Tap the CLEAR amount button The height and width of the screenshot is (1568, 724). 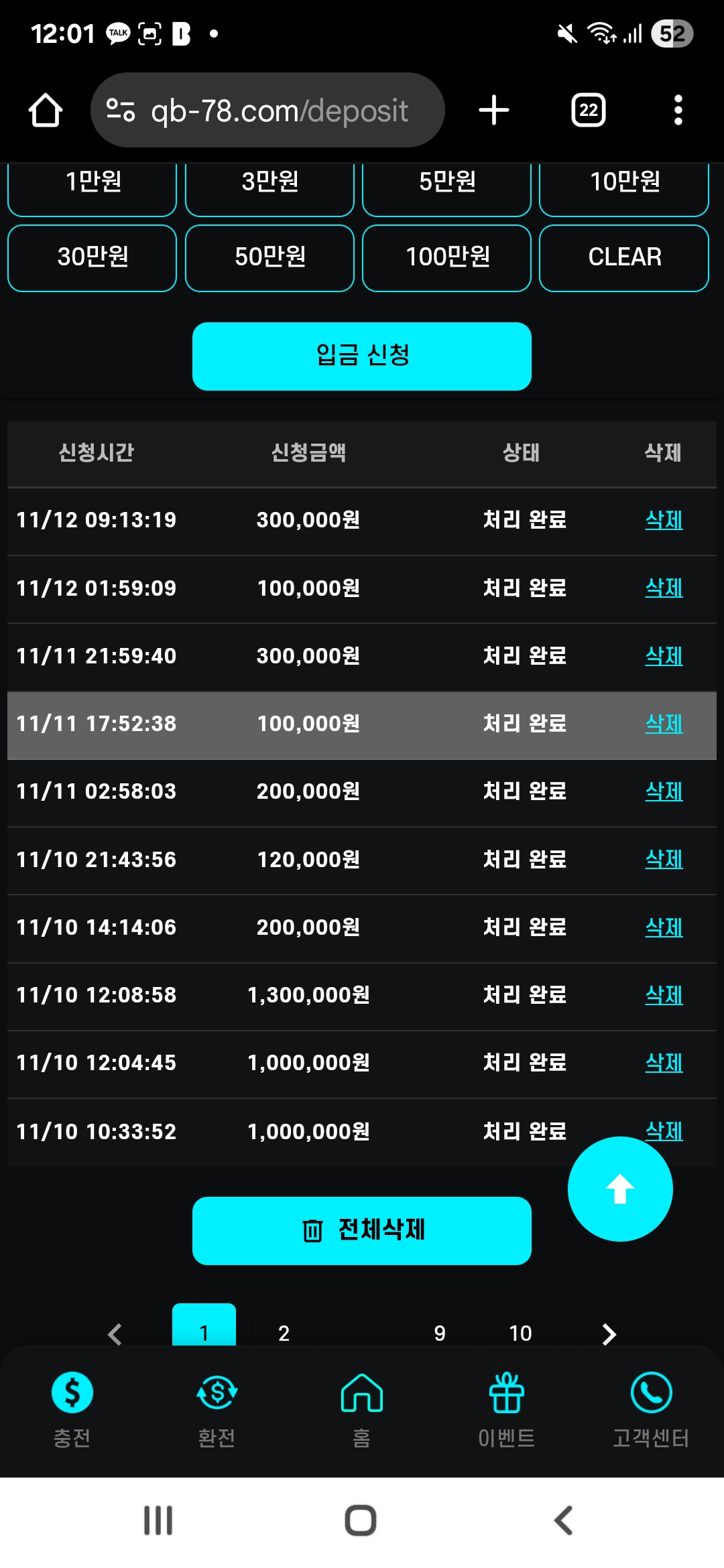click(624, 258)
